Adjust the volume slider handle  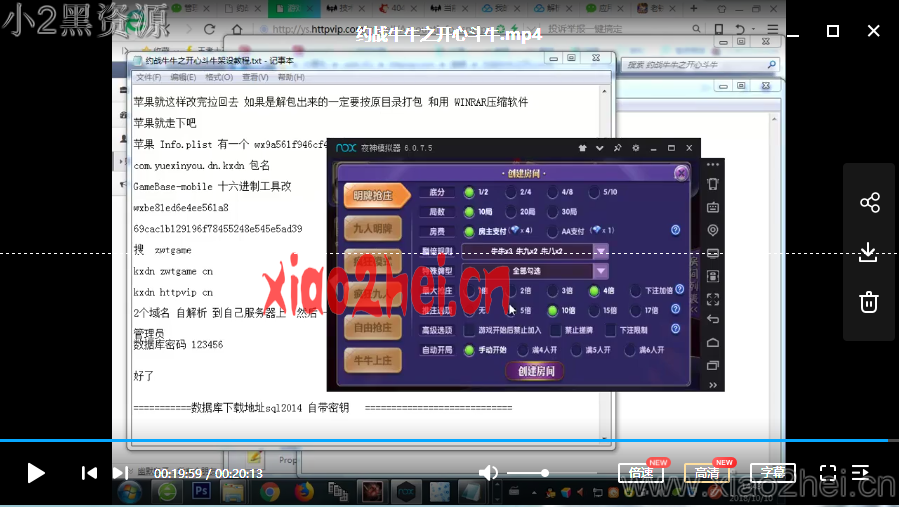pyautogui.click(x=545, y=473)
